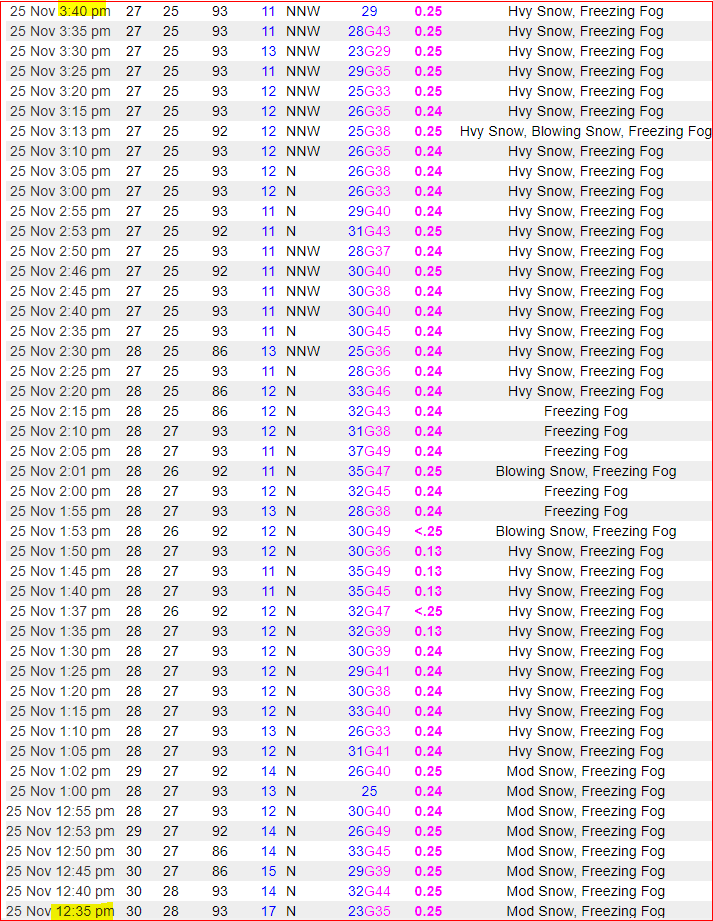Select gust value '30G45' at 2:35 pm
The width and height of the screenshot is (713, 921).
point(369,331)
